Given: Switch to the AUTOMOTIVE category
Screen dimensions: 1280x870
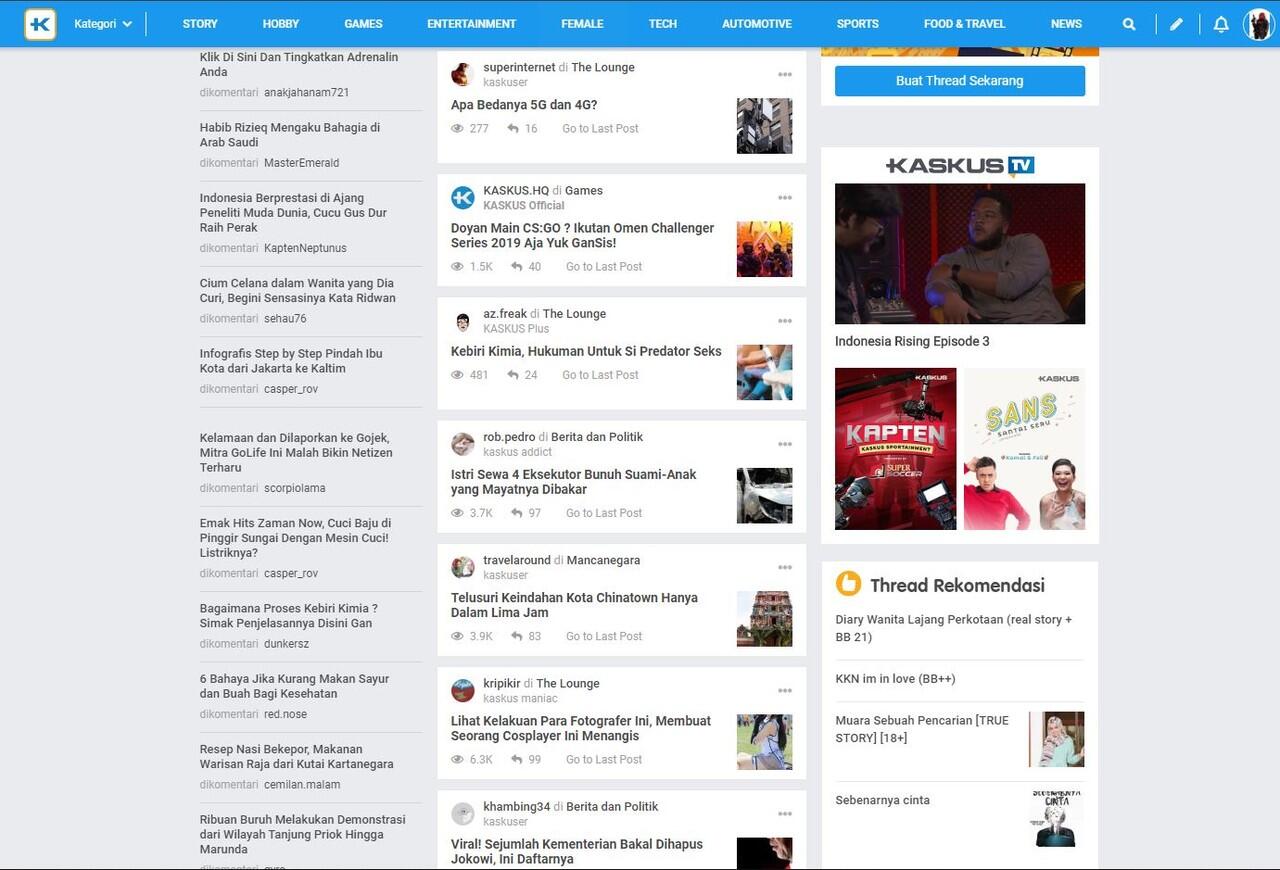Looking at the screenshot, I should pos(756,24).
